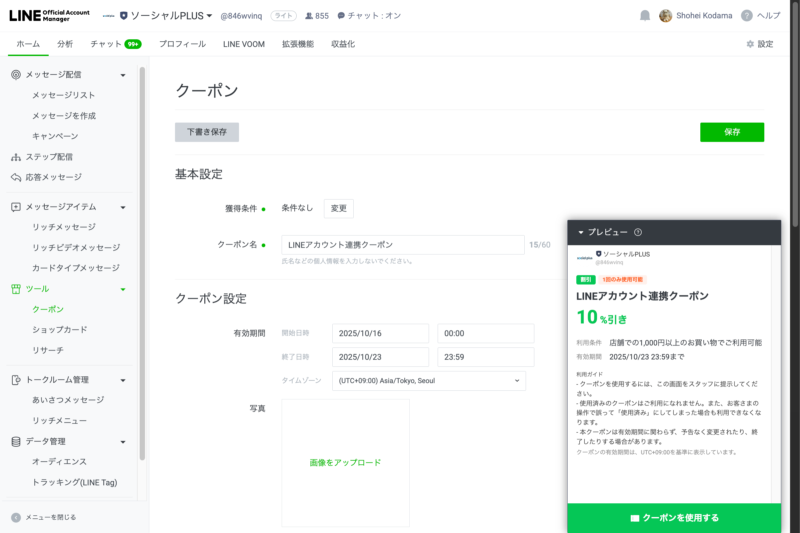Click the クーポンを使用する preview button

674,518
